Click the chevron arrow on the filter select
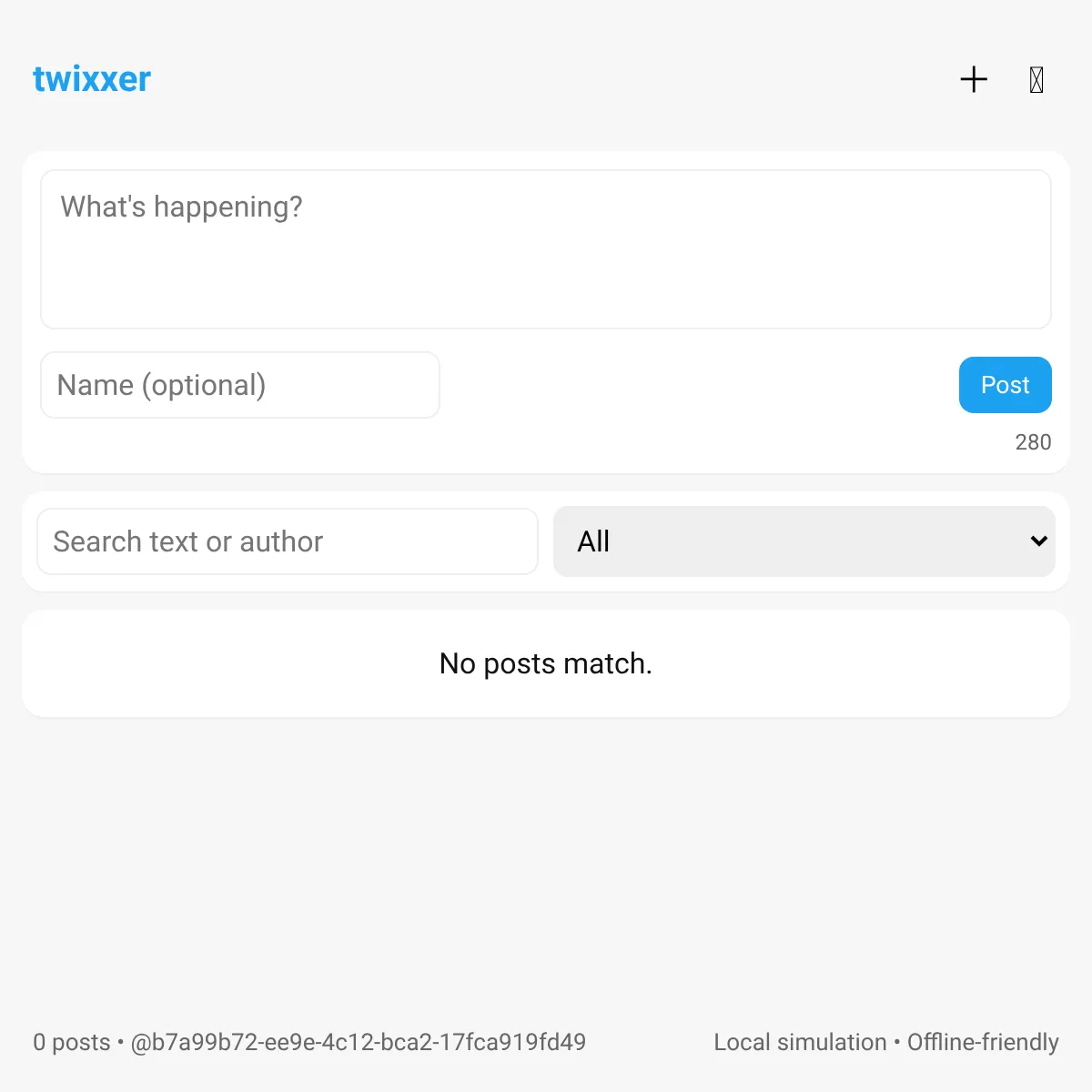The height and width of the screenshot is (1092, 1092). pyautogui.click(x=1038, y=541)
